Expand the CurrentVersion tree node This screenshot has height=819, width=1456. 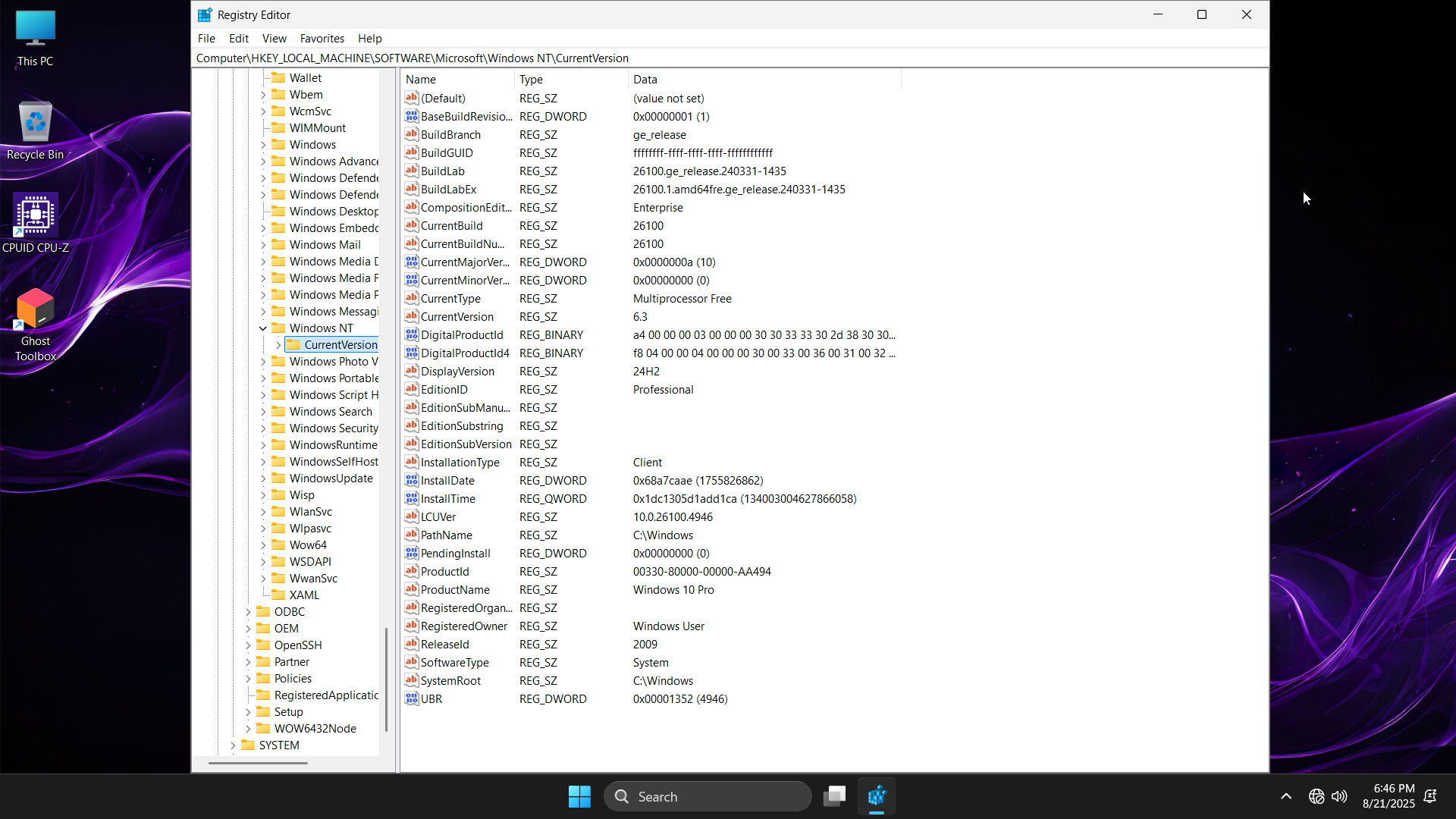point(278,345)
